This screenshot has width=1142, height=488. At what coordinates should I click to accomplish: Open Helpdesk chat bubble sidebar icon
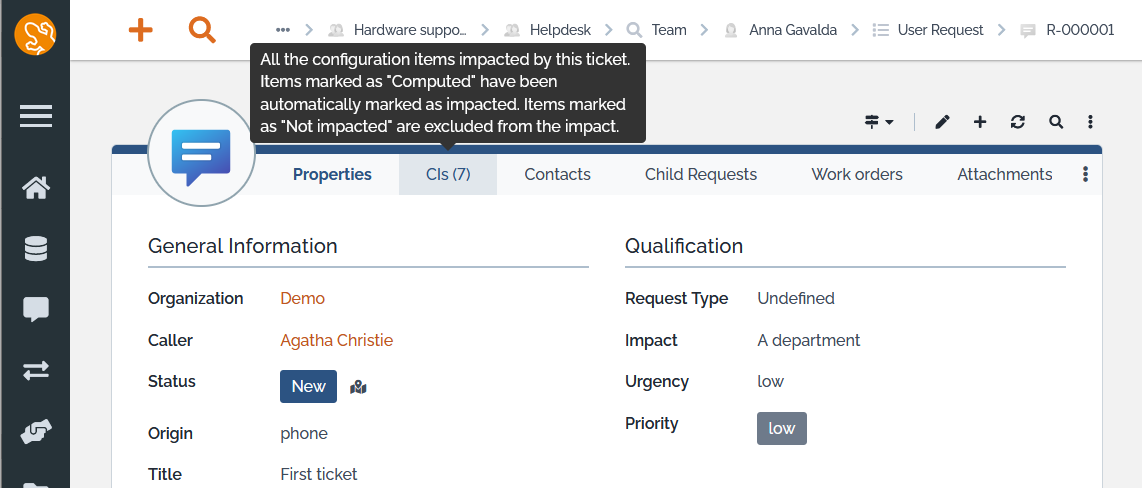(36, 310)
